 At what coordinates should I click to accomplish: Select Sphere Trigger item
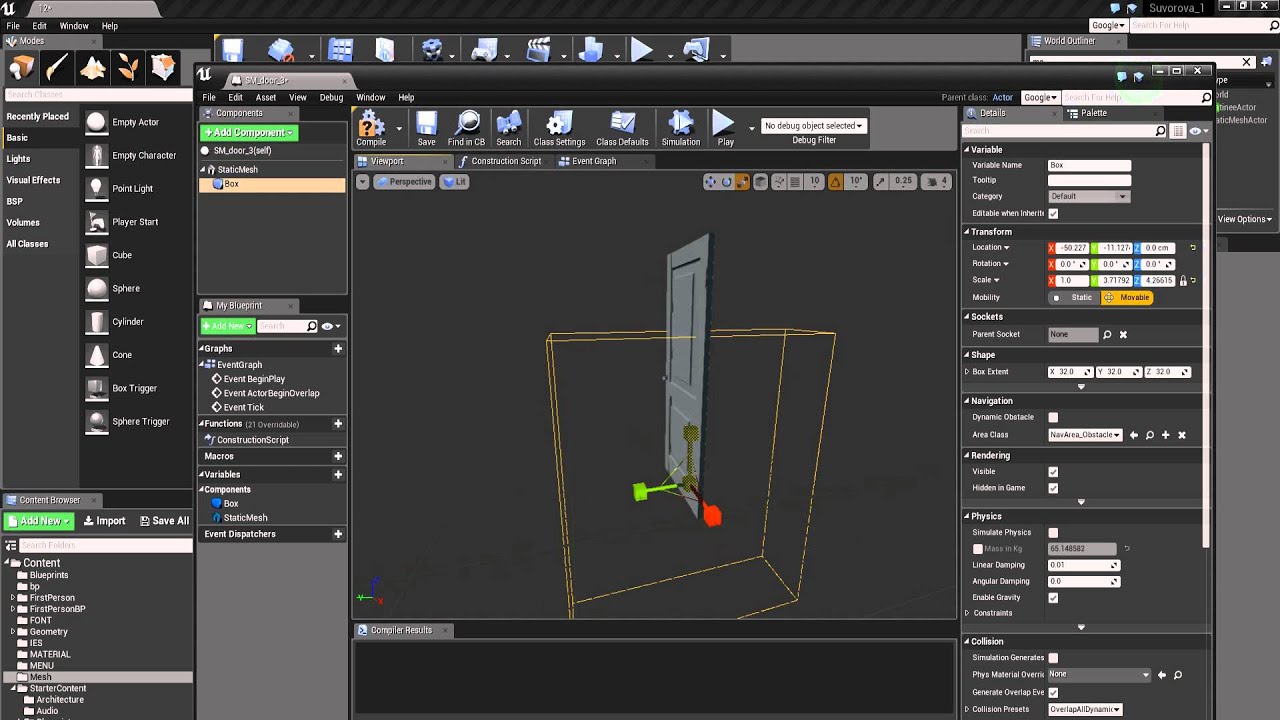[141, 422]
